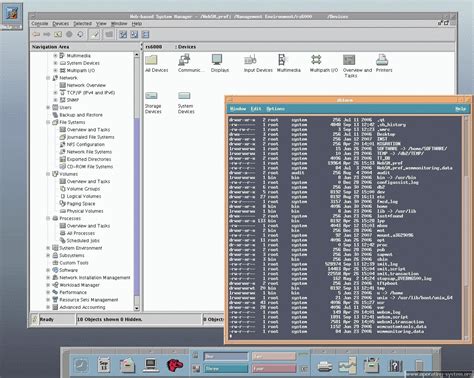Click the reload toolbar icon
Viewport: 474px width, 378px height.
80,34
